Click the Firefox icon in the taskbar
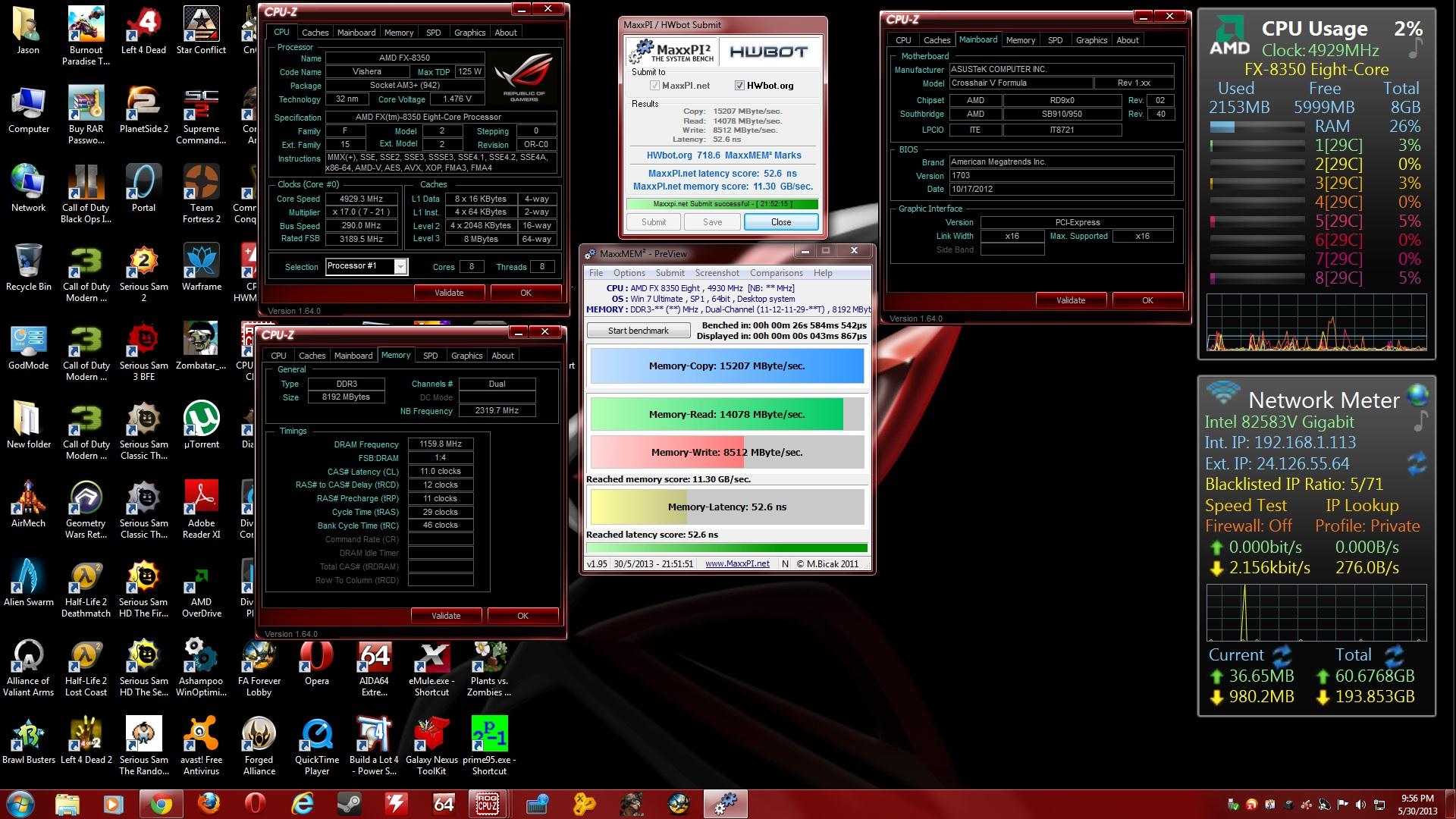1456x819 pixels. 209,804
